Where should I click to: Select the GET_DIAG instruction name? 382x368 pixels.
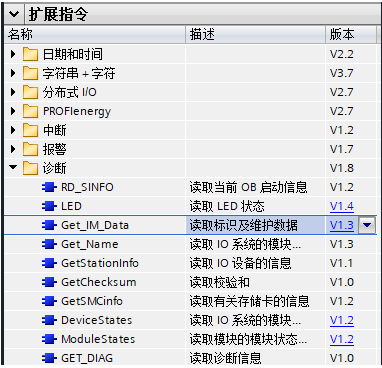87,358
